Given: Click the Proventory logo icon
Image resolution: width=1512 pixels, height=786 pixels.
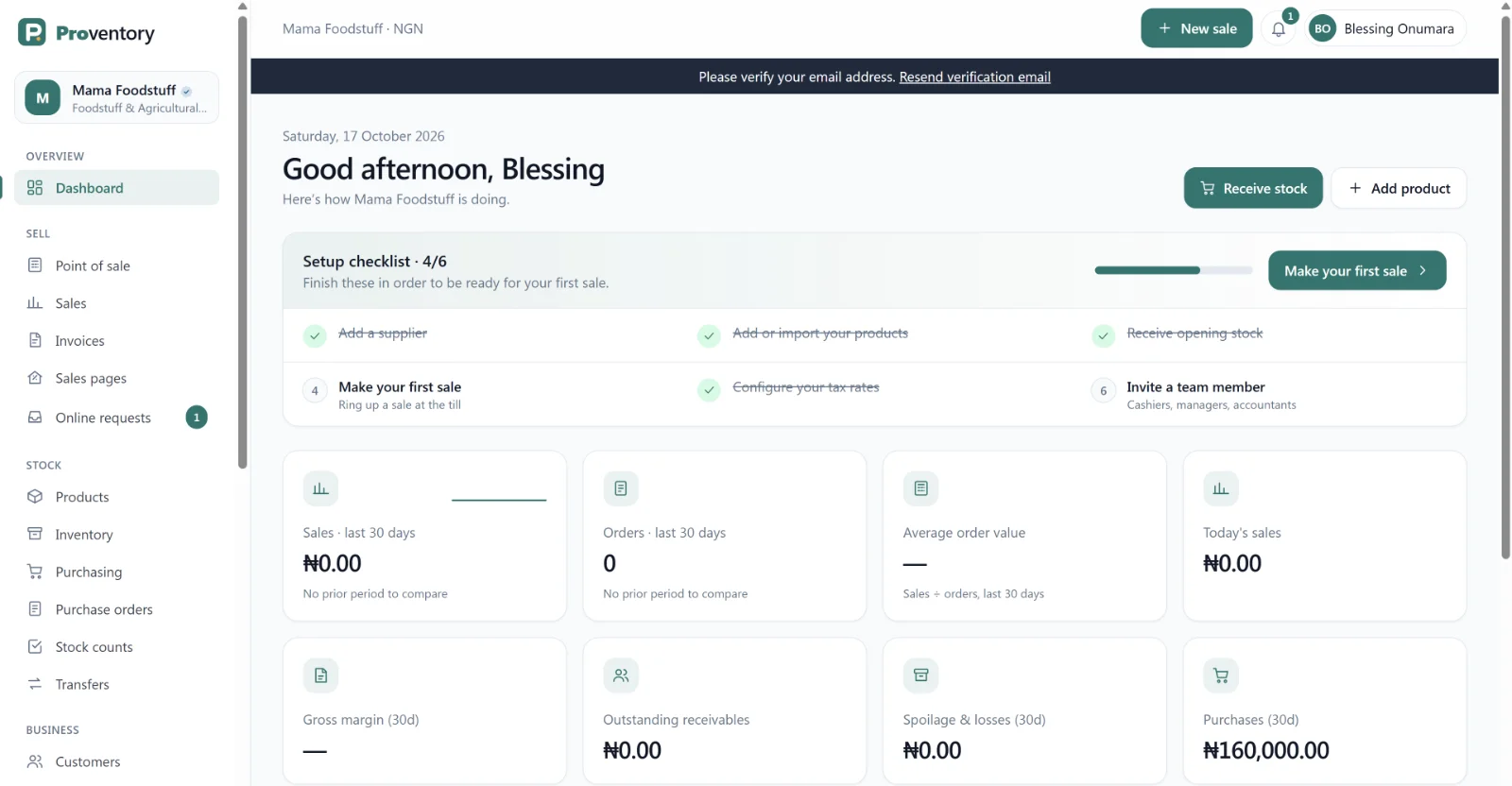Looking at the screenshot, I should pyautogui.click(x=32, y=33).
